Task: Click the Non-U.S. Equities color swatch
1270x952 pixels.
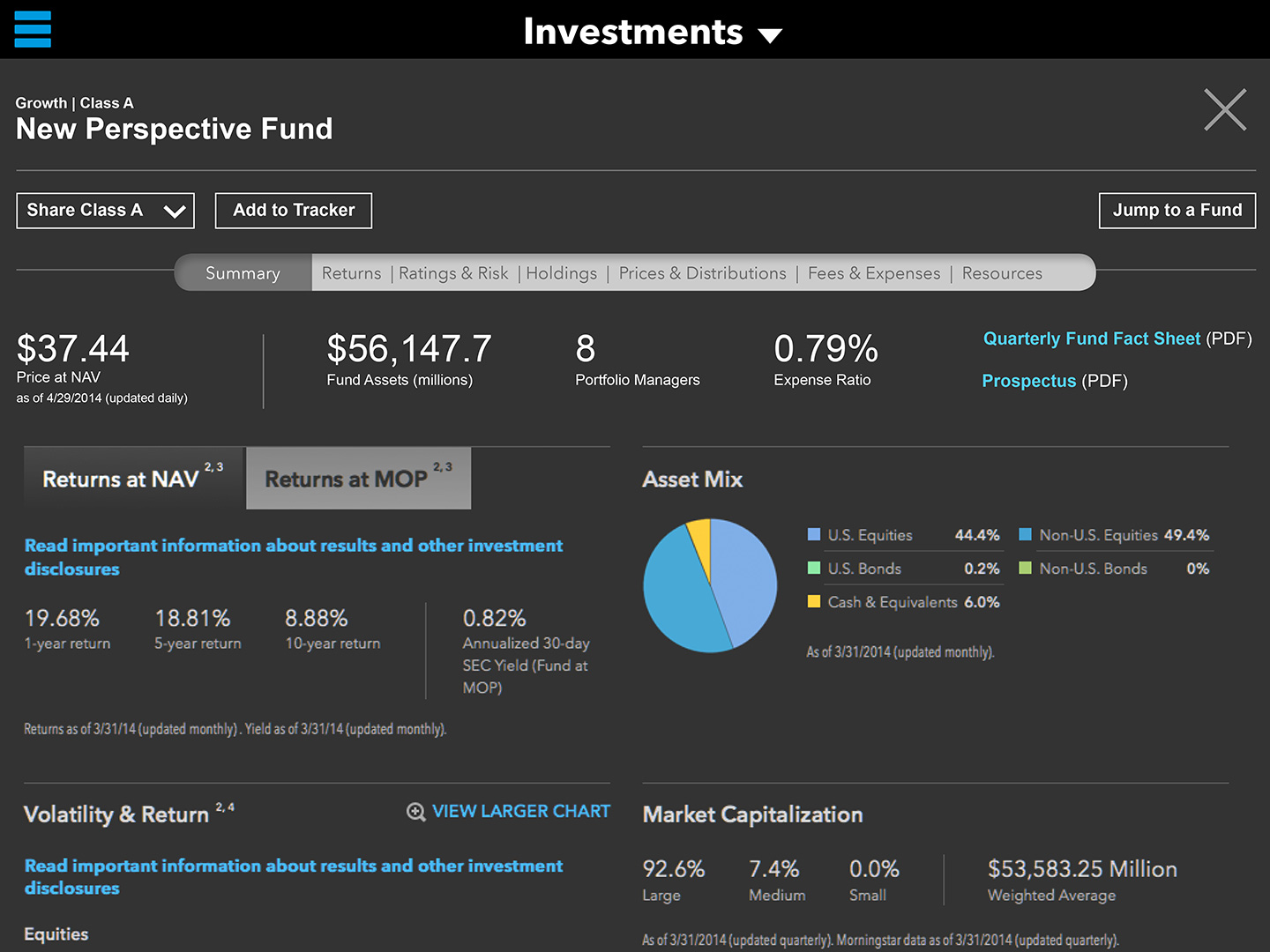Action: (x=1025, y=534)
